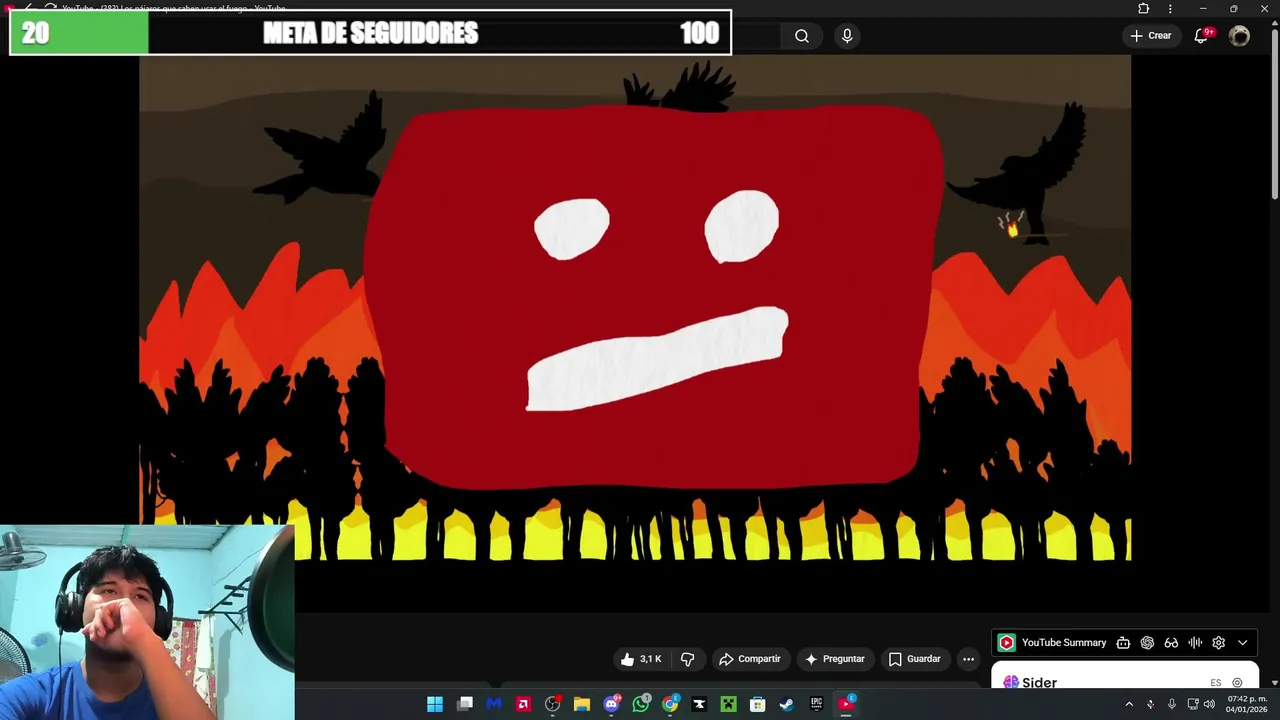
Task: Click the muted microphone tray icon
Action: (x=1150, y=704)
